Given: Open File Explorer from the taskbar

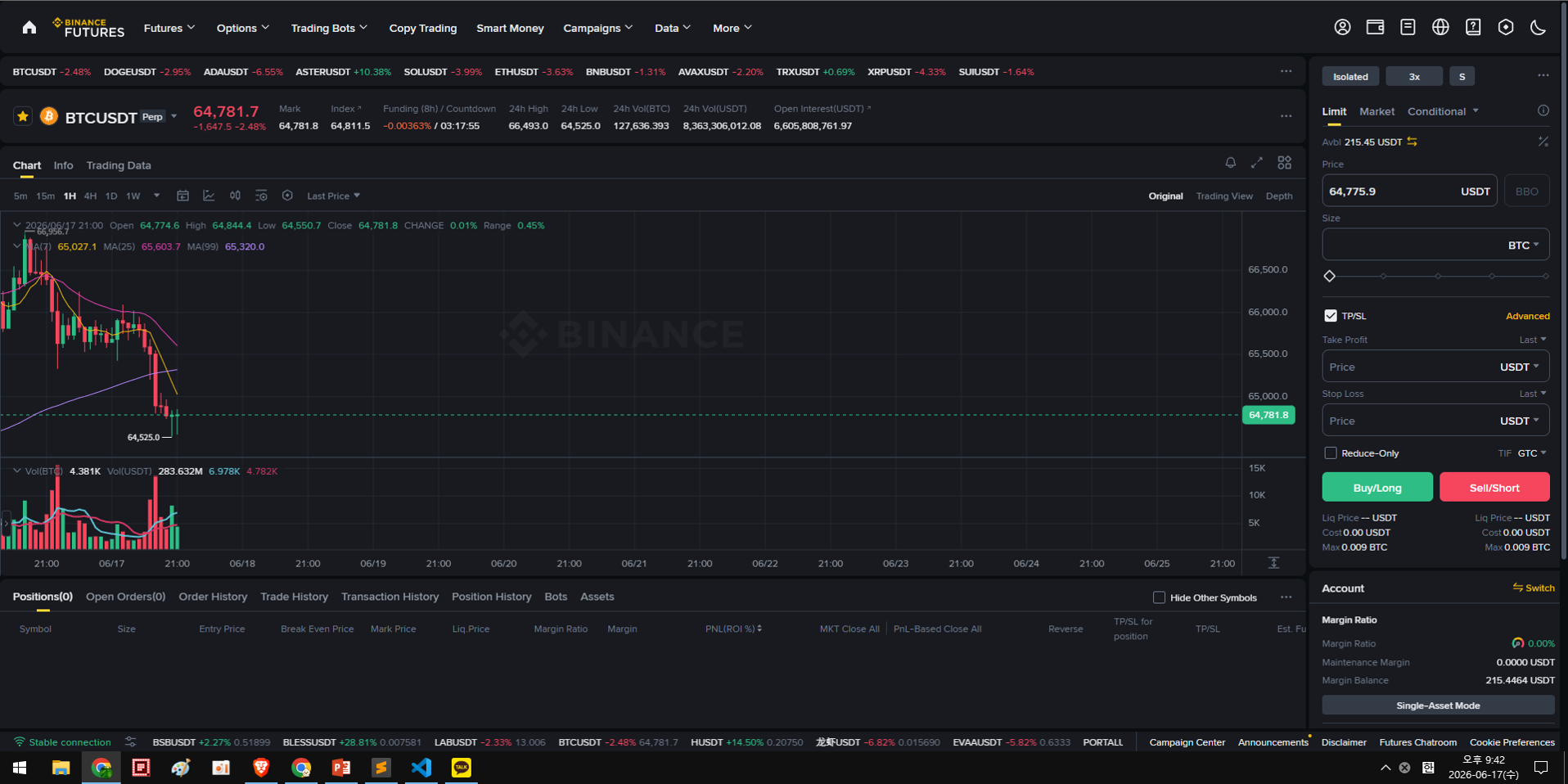Looking at the screenshot, I should tap(61, 768).
